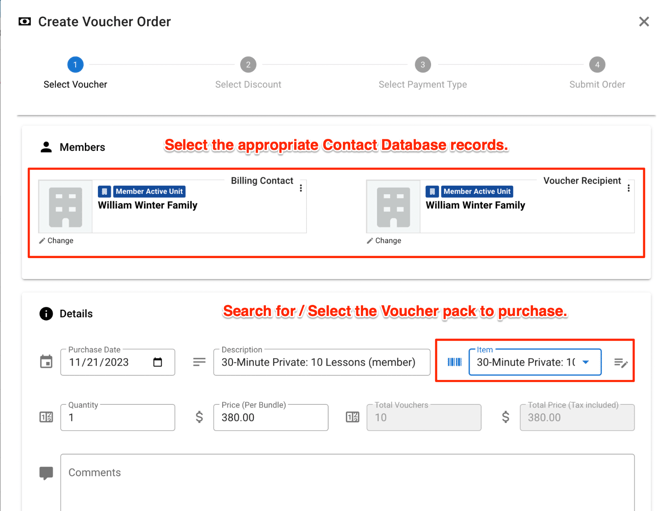Click the item list edit icon
This screenshot has height=511, width=670.
click(x=621, y=362)
